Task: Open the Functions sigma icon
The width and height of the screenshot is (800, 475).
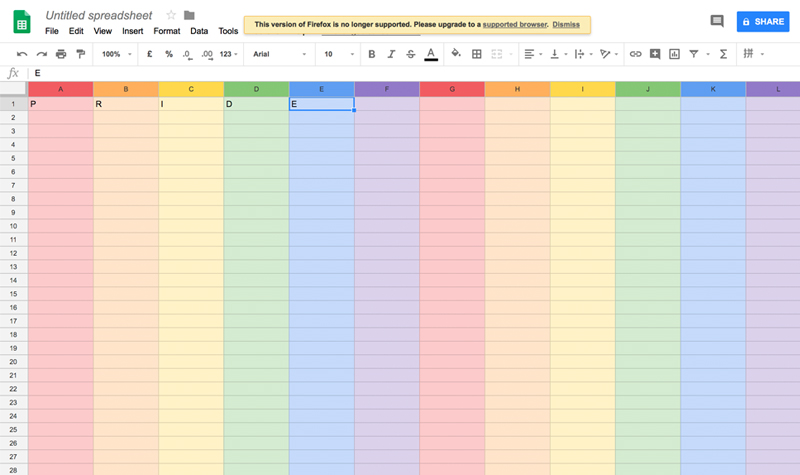Action: (723, 54)
